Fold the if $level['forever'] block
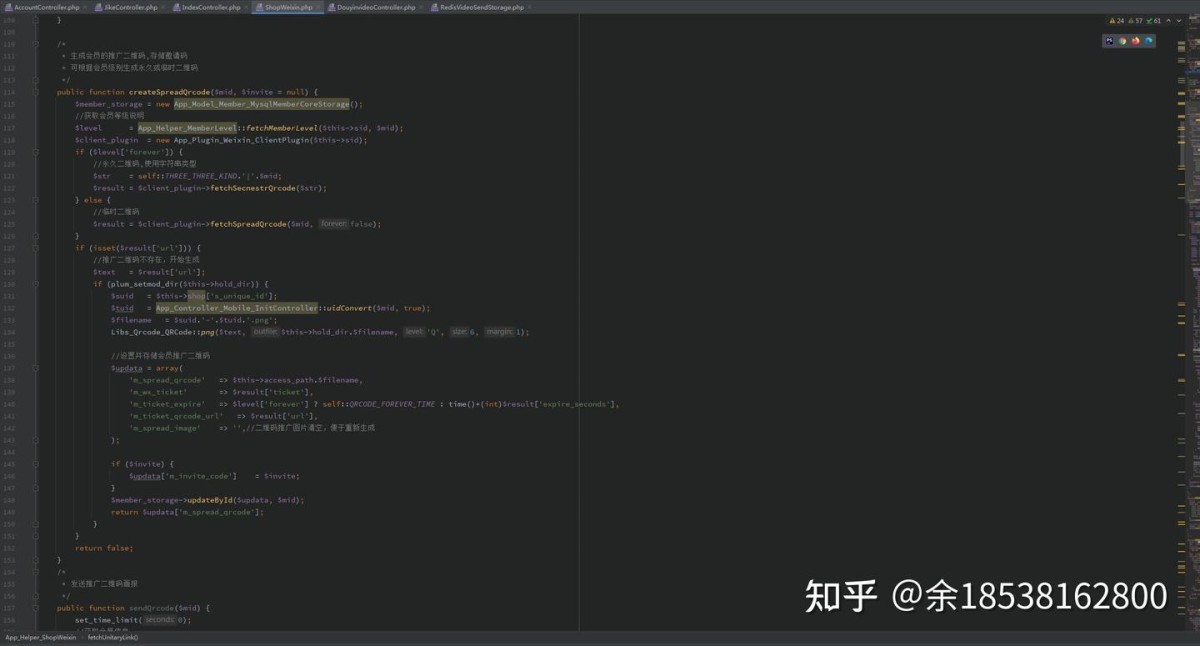Image resolution: width=1200 pixels, height=646 pixels. pyautogui.click(x=37, y=152)
